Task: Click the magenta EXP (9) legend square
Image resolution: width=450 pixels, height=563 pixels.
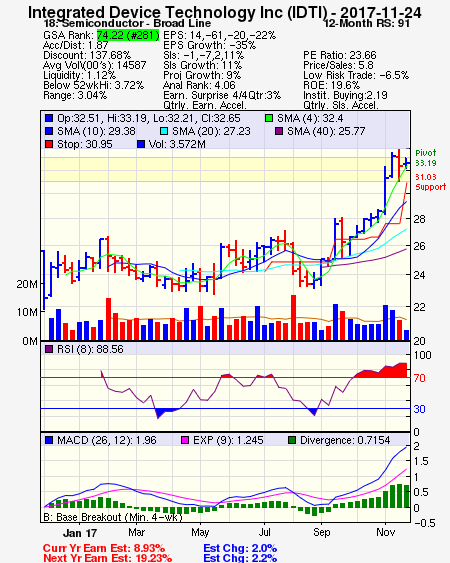Action: click(x=185, y=440)
